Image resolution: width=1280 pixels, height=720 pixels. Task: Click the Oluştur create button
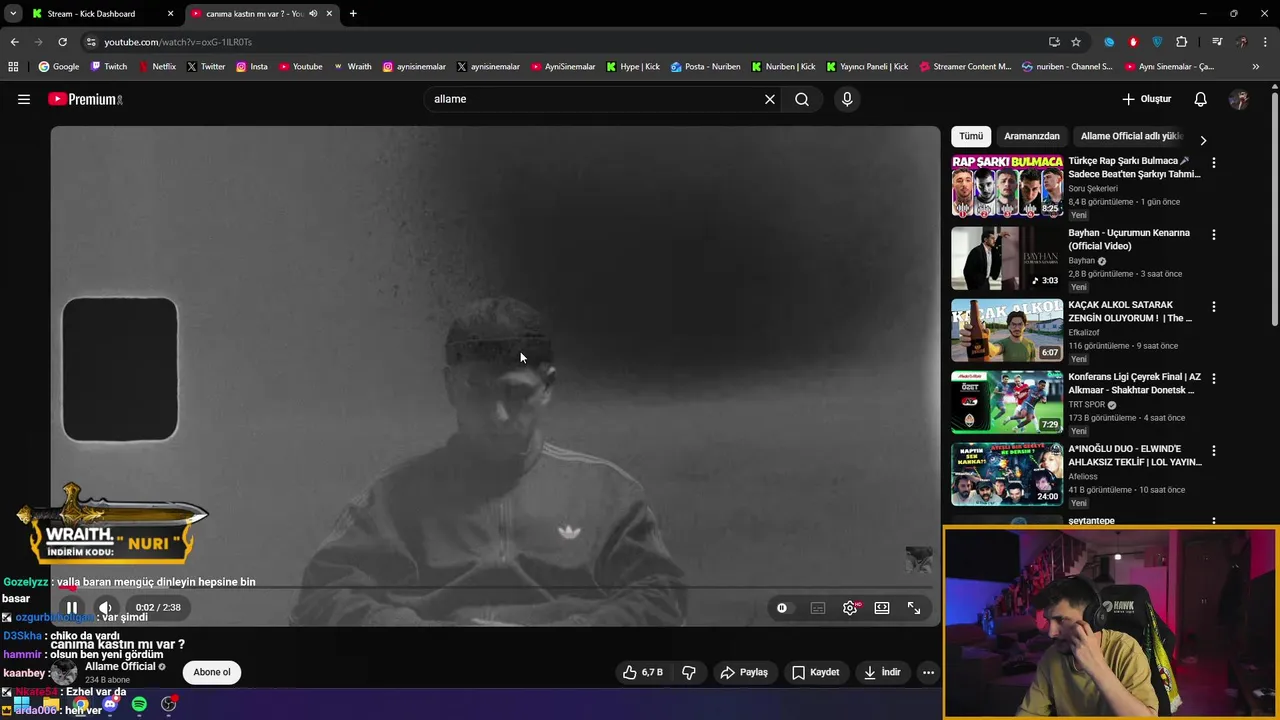[x=1146, y=99]
